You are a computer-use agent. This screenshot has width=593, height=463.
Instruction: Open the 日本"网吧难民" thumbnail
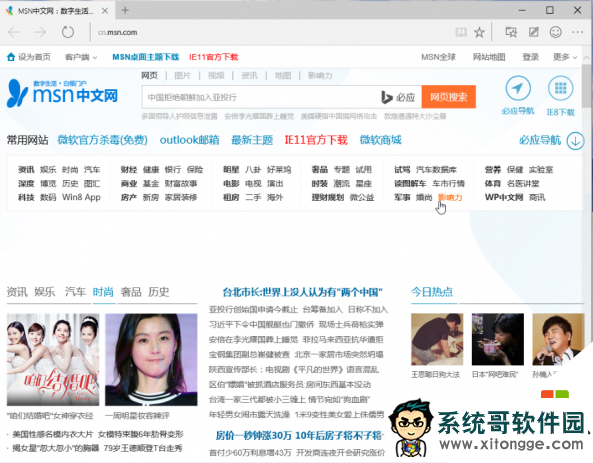tap(498, 339)
